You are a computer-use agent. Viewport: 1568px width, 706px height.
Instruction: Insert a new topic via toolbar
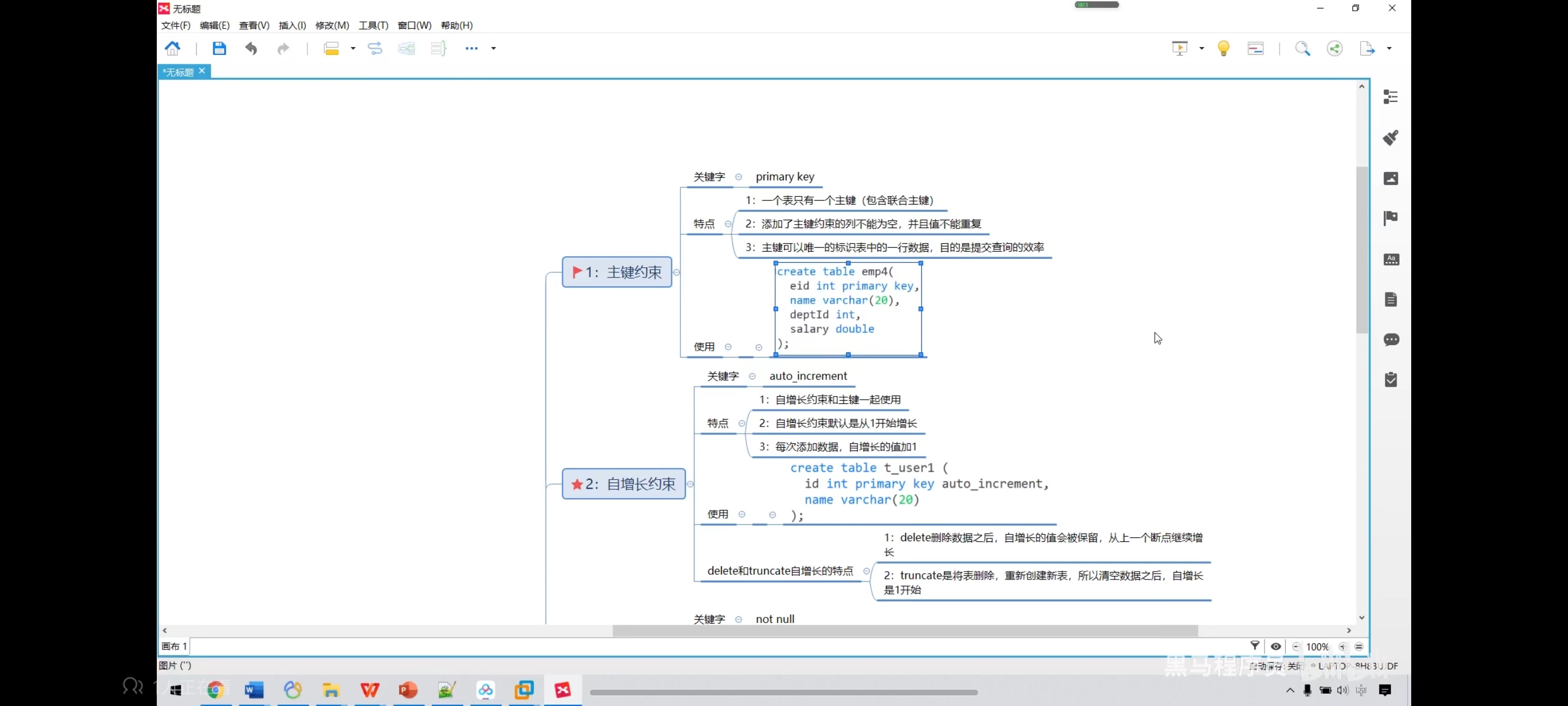331,48
